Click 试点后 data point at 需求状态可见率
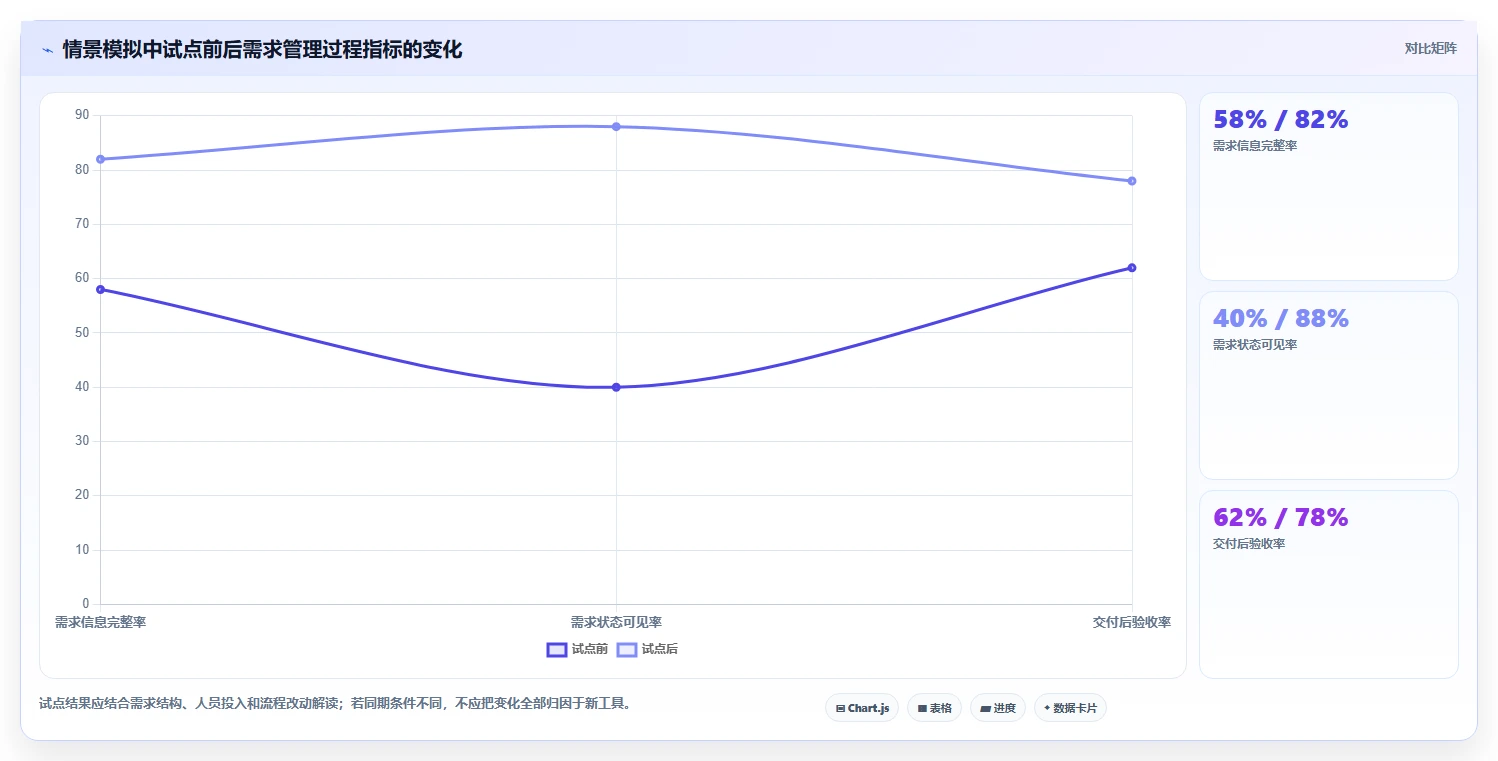1498x761 pixels. pyautogui.click(x=616, y=126)
